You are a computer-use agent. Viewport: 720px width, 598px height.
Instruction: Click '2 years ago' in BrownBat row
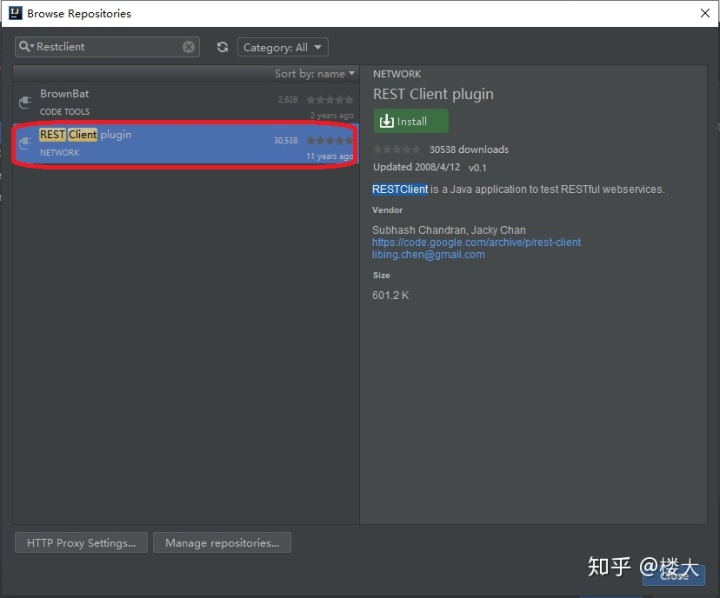click(332, 115)
